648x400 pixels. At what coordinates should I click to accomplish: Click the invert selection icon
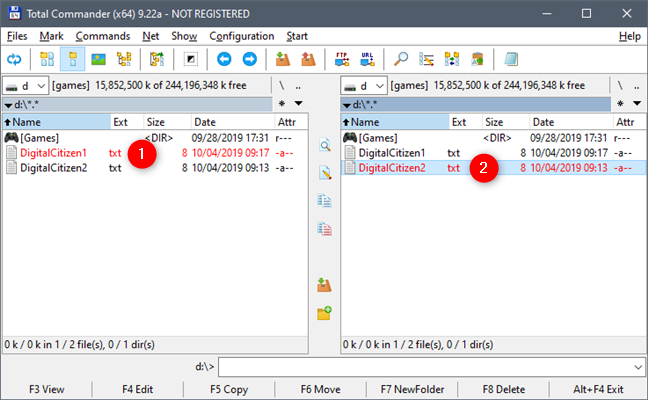[x=191, y=60]
